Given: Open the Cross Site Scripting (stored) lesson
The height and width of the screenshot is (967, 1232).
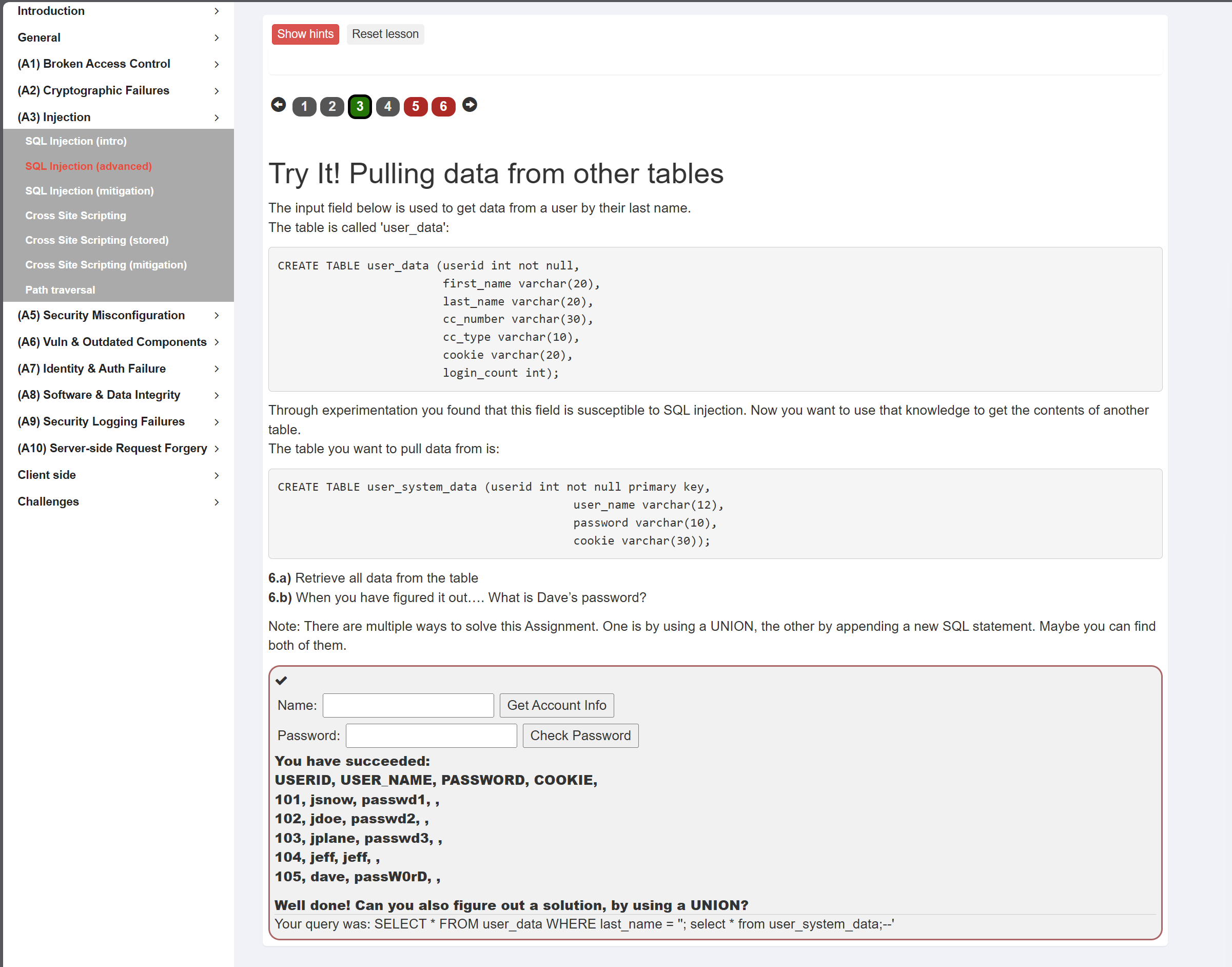Looking at the screenshot, I should [x=97, y=240].
